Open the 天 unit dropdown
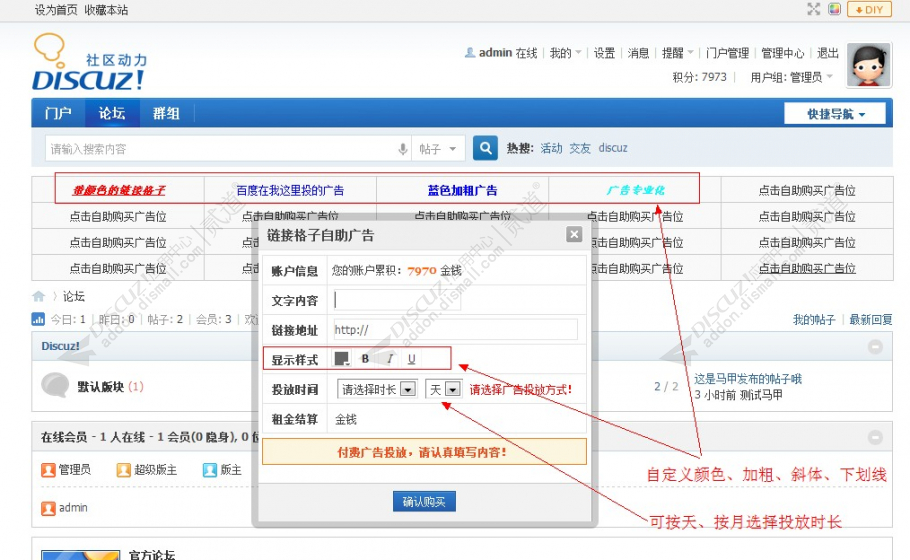The width and height of the screenshot is (910, 560). 443,389
